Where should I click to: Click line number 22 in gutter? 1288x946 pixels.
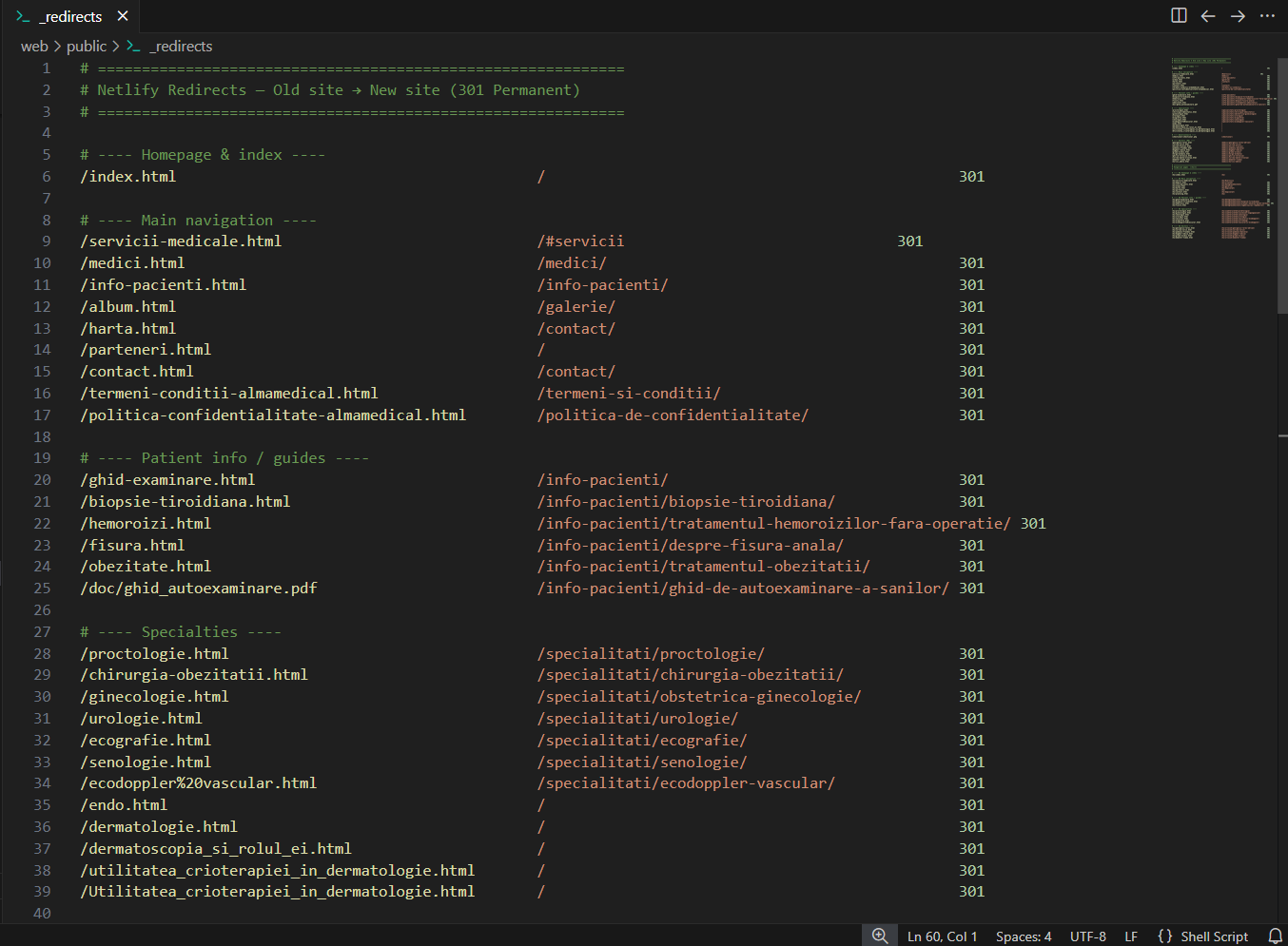coord(42,524)
